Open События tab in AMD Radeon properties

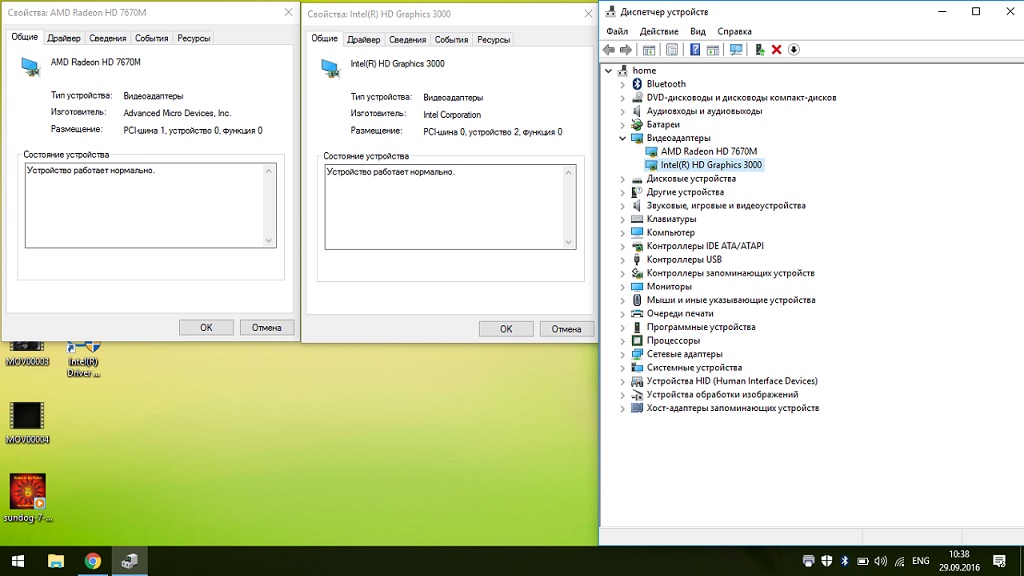tap(152, 39)
